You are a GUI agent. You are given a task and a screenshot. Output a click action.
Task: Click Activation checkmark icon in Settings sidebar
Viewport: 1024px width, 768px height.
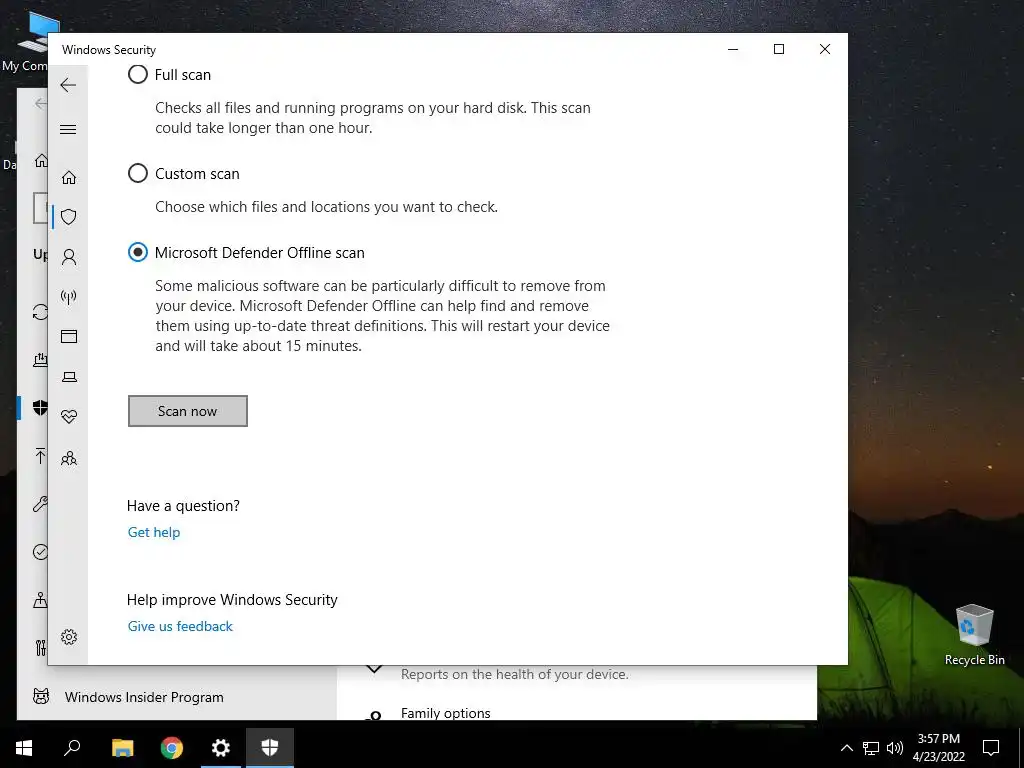(x=40, y=552)
